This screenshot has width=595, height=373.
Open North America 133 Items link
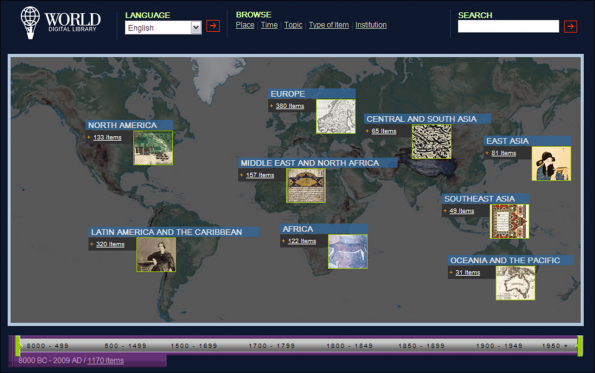coord(107,137)
